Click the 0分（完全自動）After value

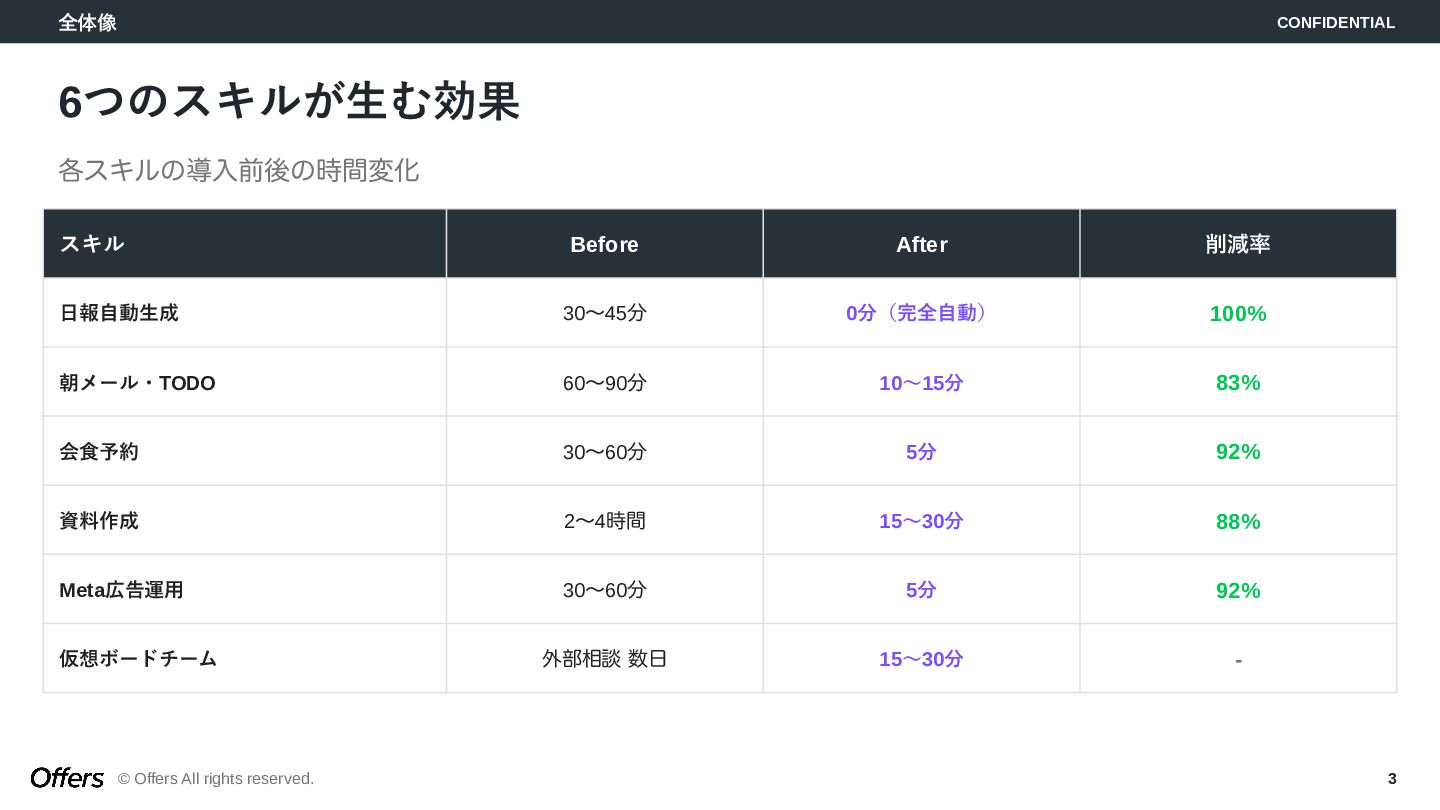coord(921,313)
